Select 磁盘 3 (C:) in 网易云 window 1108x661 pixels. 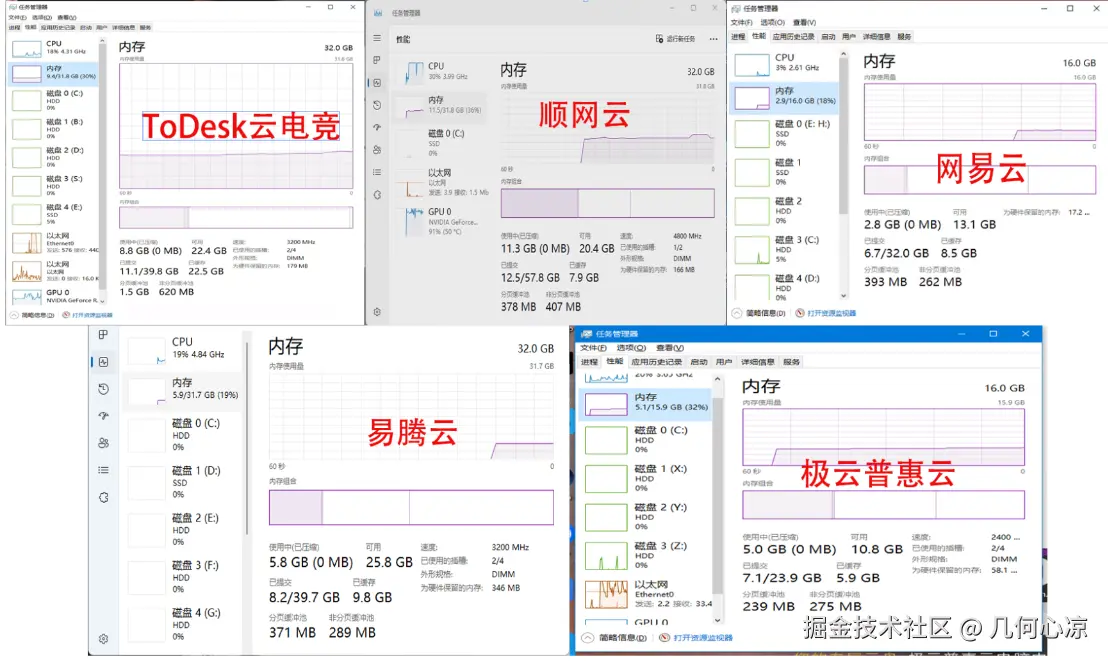[x=785, y=250]
